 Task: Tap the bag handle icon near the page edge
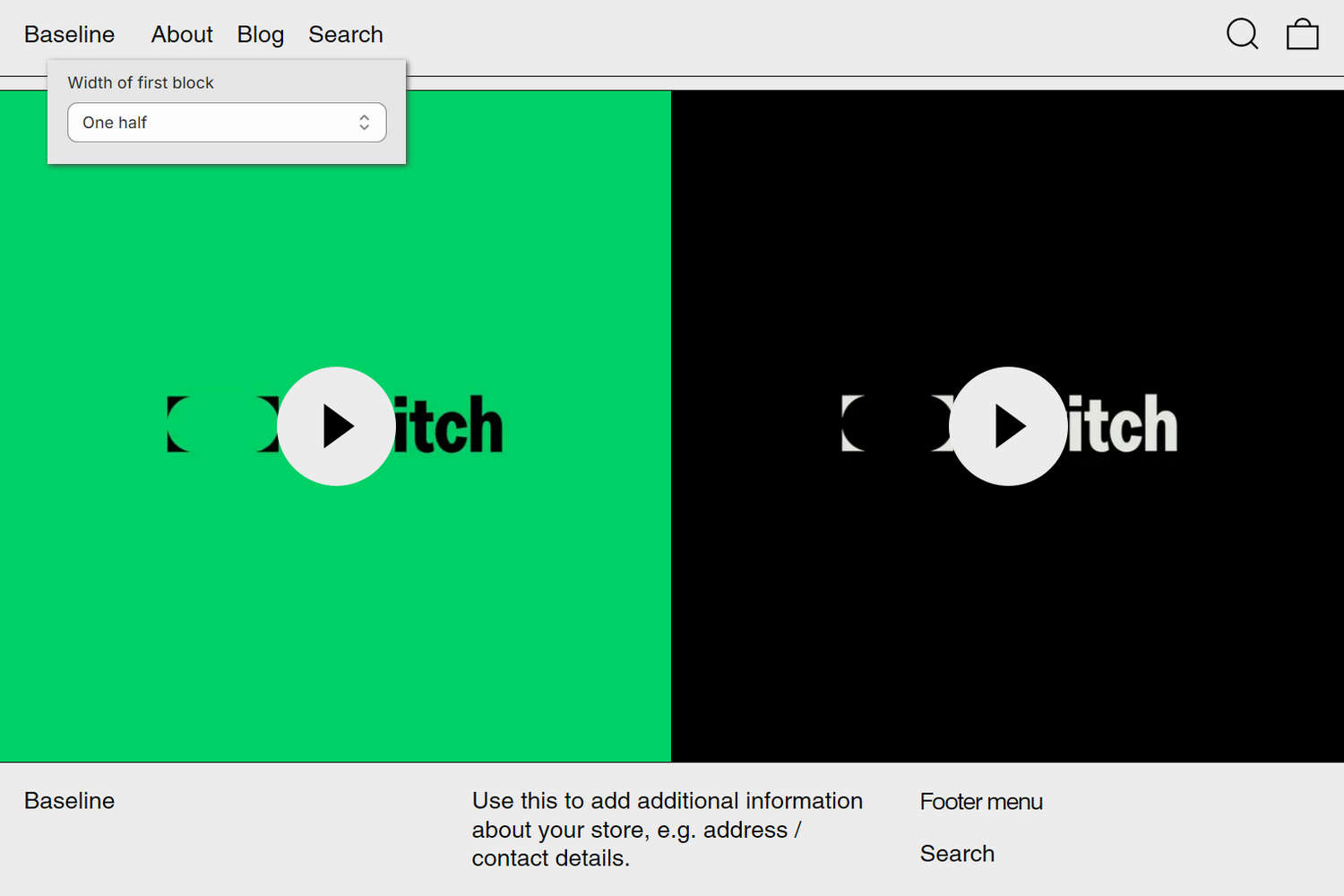(1302, 34)
